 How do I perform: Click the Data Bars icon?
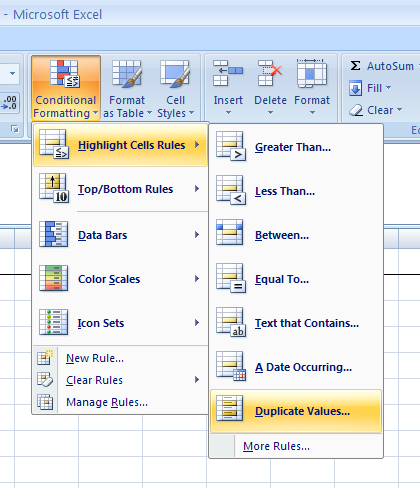click(x=54, y=234)
